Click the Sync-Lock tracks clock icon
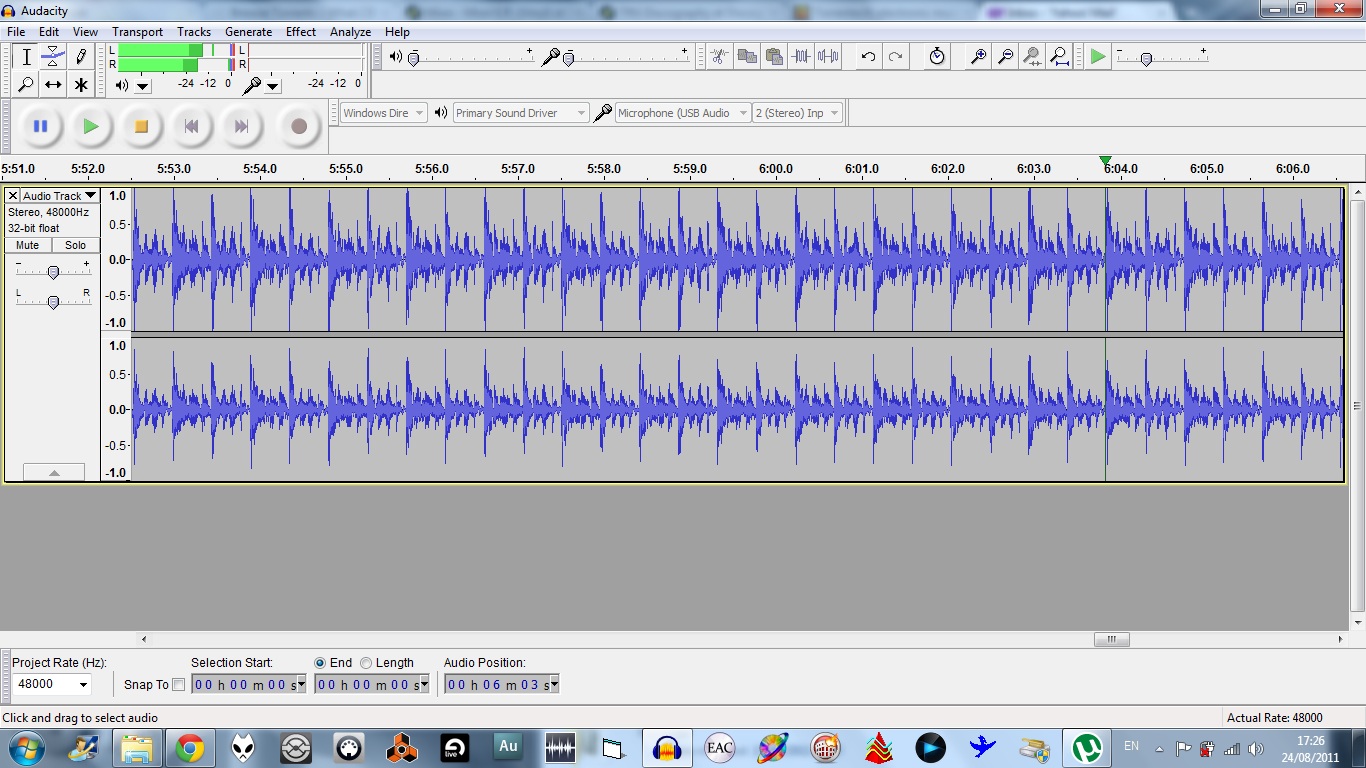Screen dimensions: 1366x768 coord(937,56)
